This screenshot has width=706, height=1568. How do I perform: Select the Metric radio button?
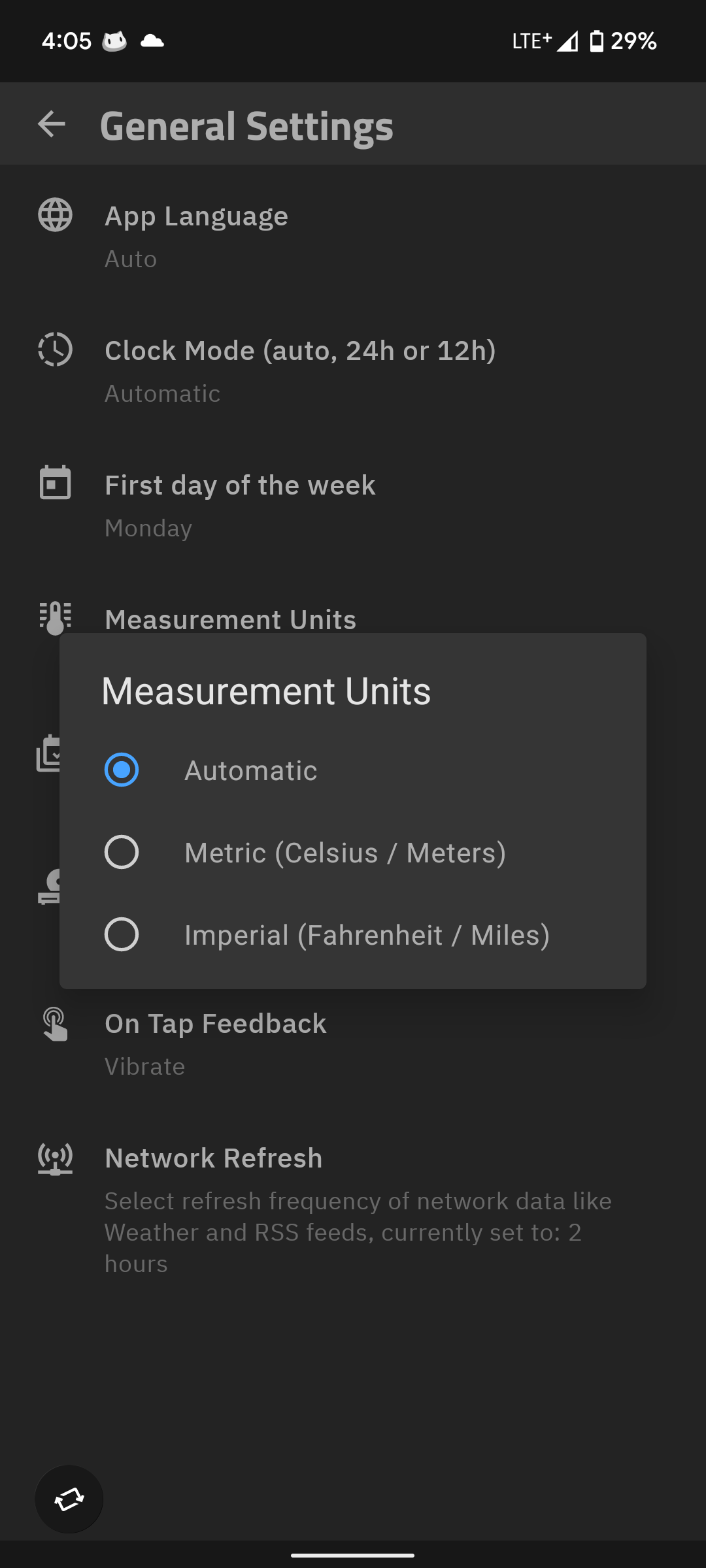pos(122,852)
